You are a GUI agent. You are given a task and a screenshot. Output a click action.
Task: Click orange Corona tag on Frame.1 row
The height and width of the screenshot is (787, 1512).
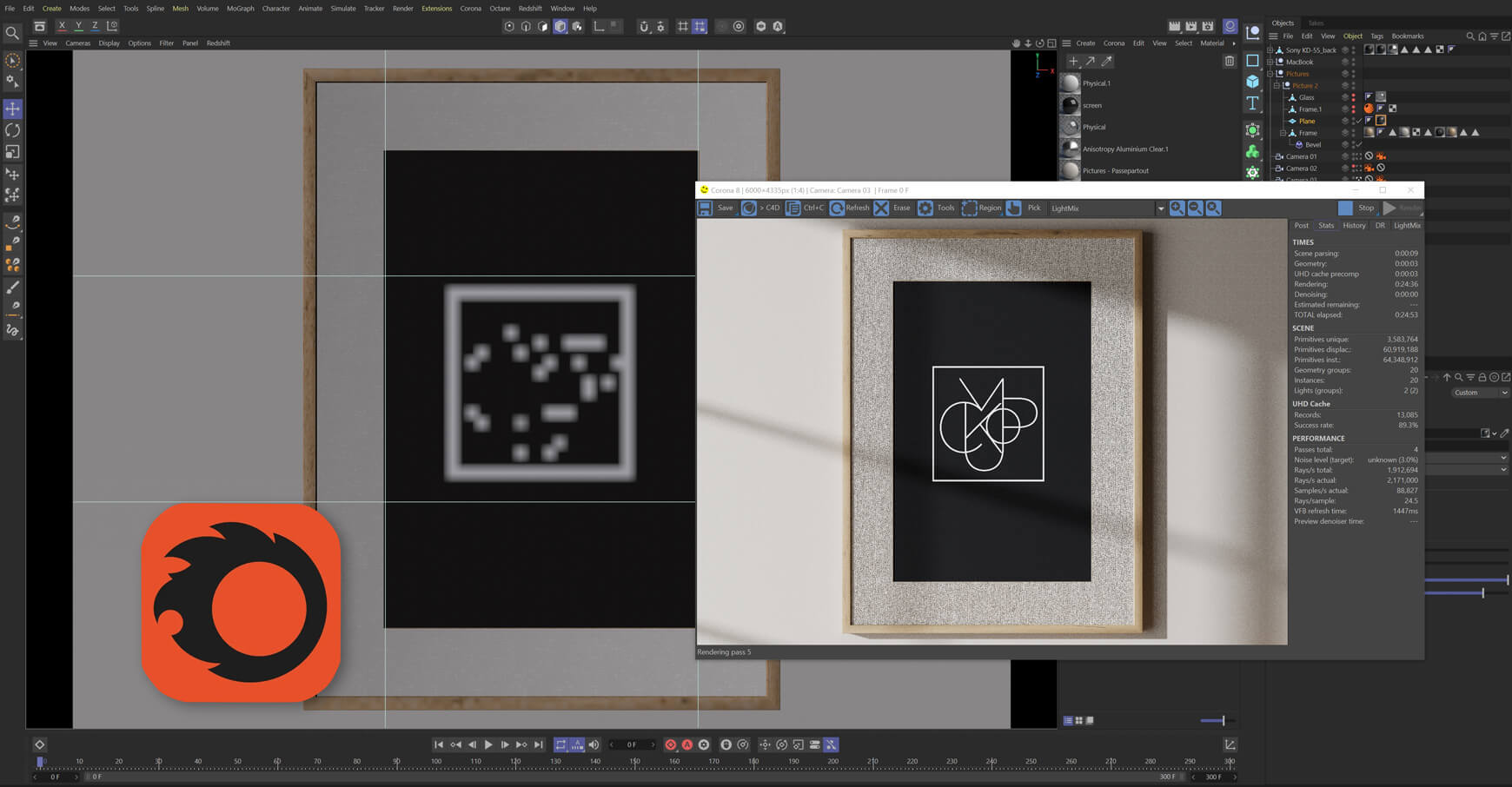(1369, 109)
